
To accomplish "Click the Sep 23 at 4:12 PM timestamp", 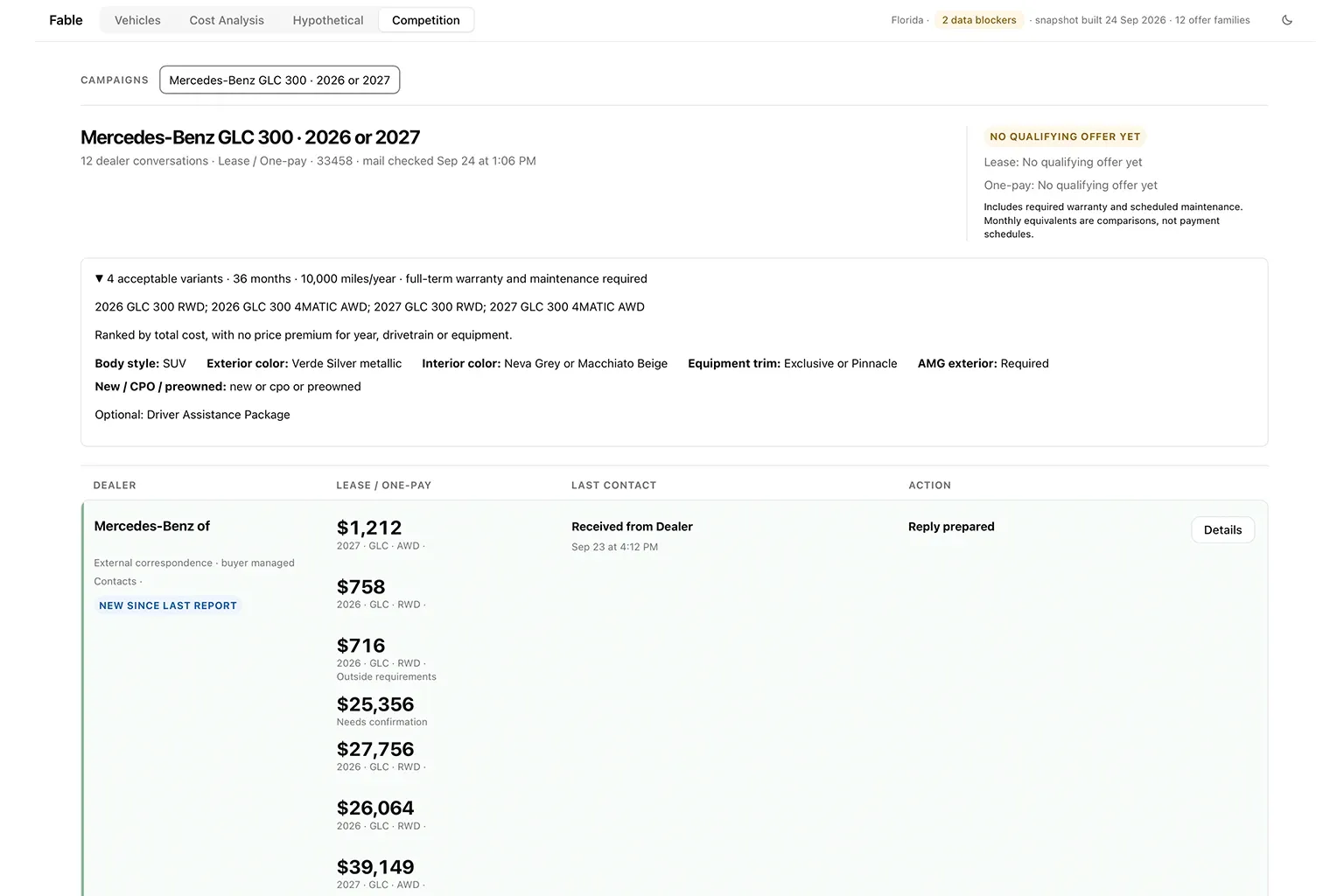I will click(614, 547).
